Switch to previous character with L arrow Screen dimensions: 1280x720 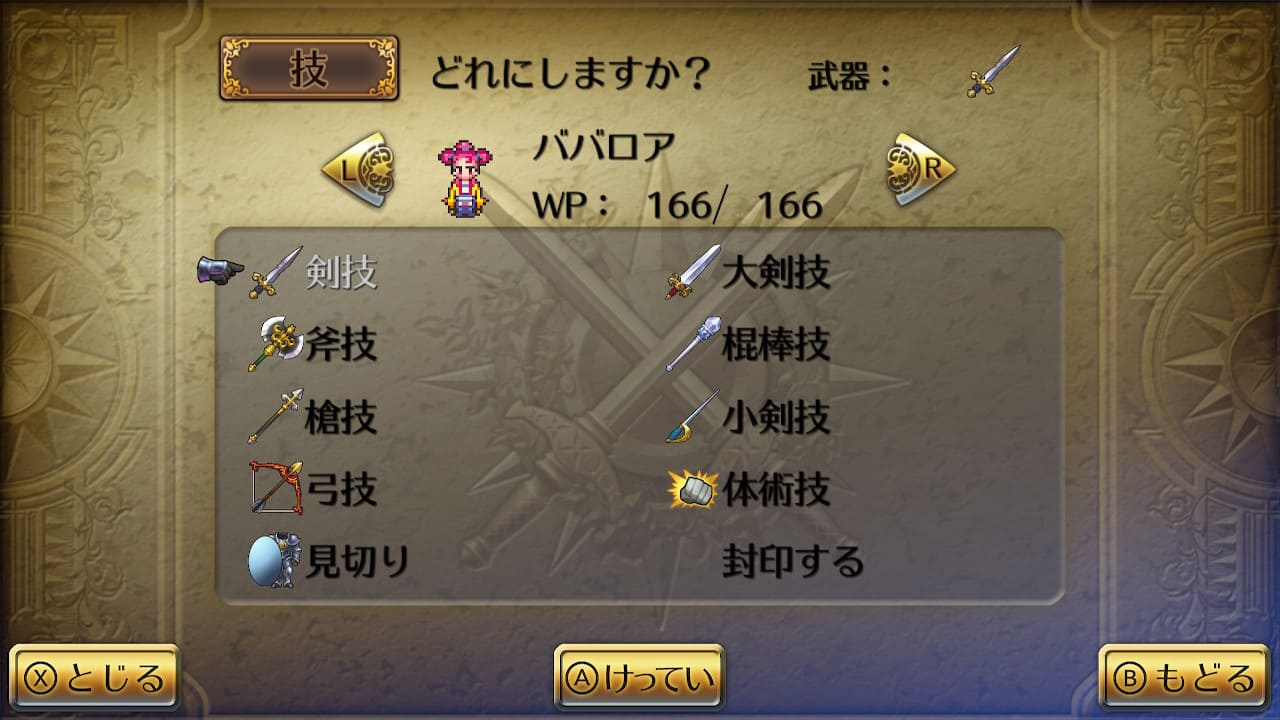(358, 169)
